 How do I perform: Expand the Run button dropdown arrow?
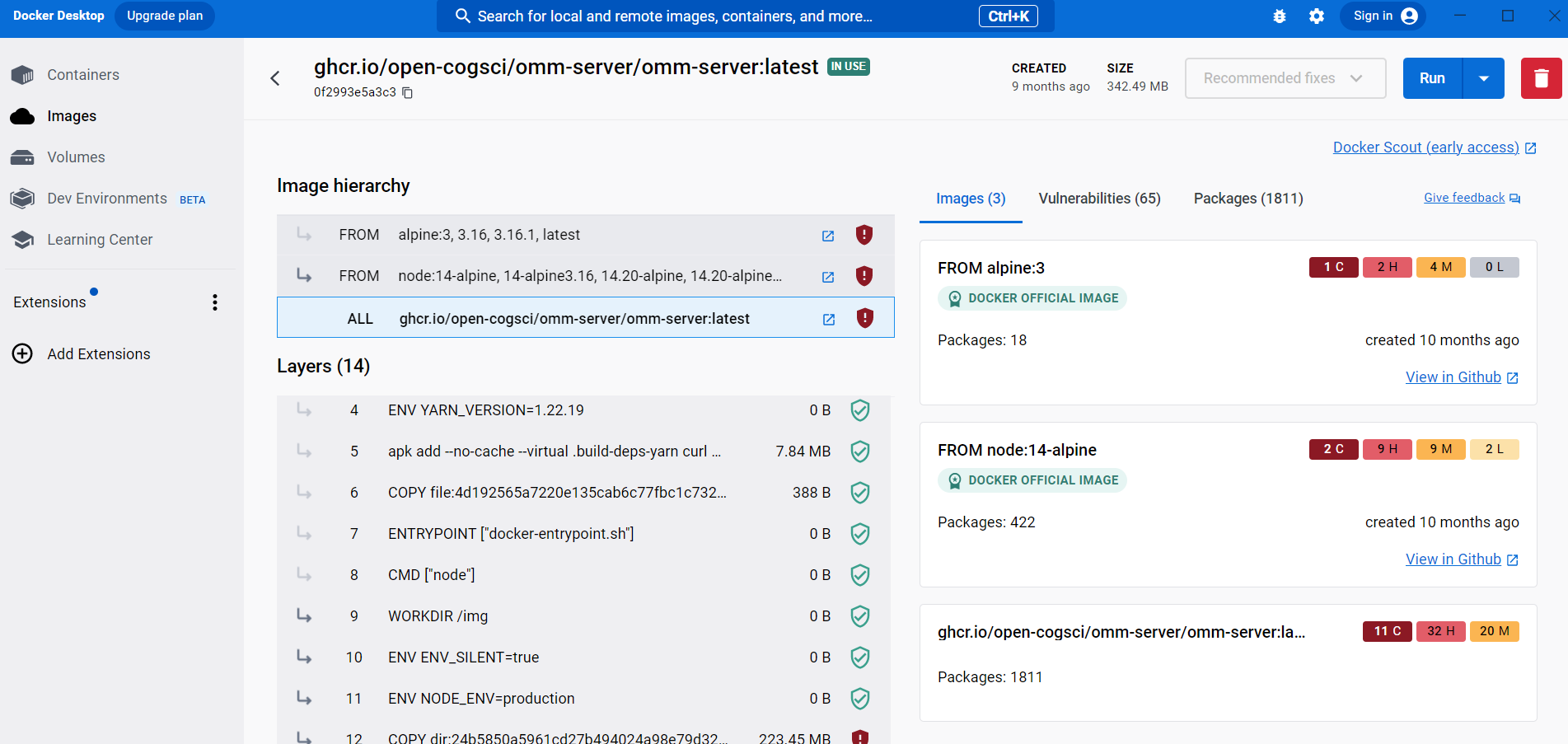pyautogui.click(x=1482, y=77)
